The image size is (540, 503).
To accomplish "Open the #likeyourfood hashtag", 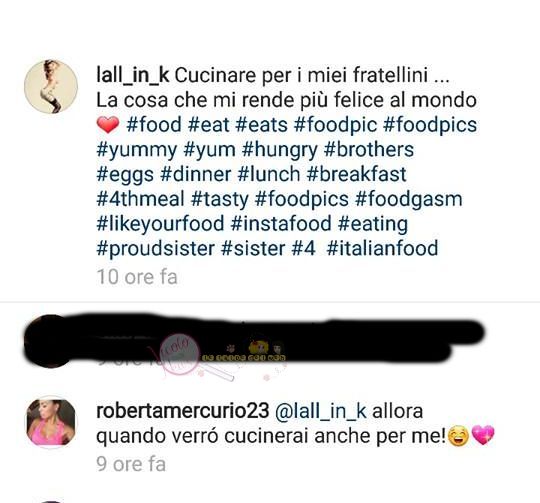I will click(x=160, y=224).
